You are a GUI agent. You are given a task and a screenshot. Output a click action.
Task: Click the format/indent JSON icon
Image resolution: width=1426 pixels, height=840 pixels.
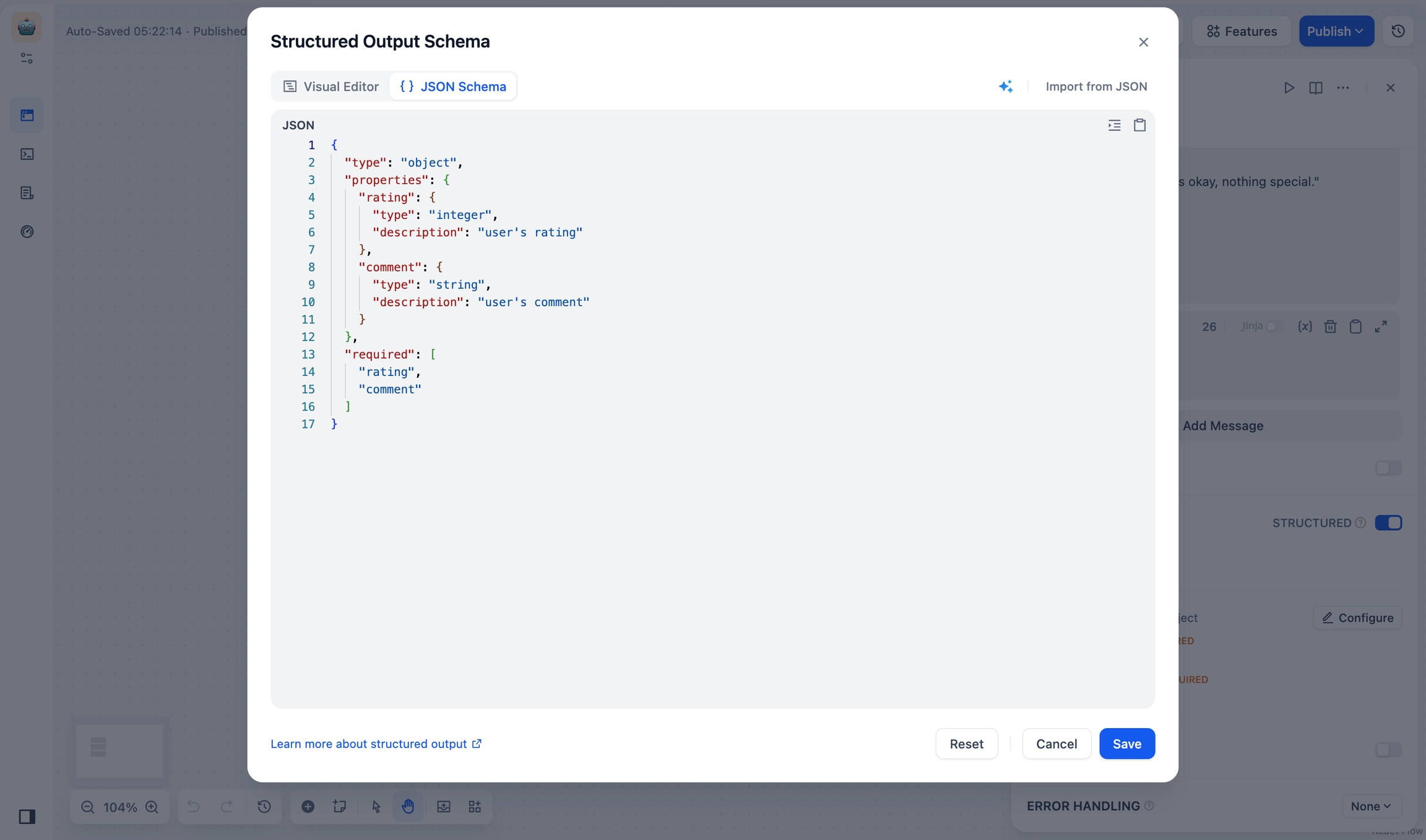tap(1114, 126)
